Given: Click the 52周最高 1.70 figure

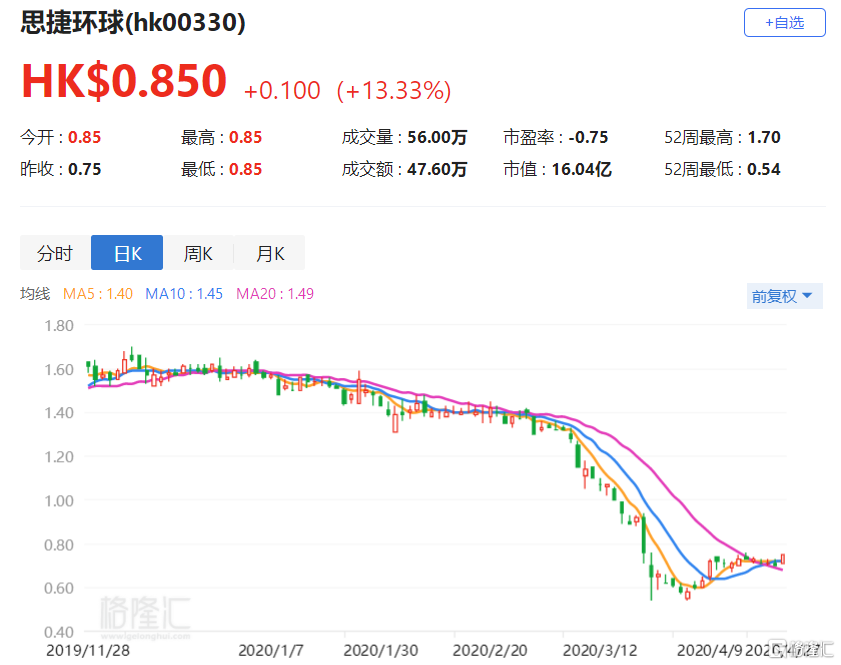Looking at the screenshot, I should coord(764,137).
